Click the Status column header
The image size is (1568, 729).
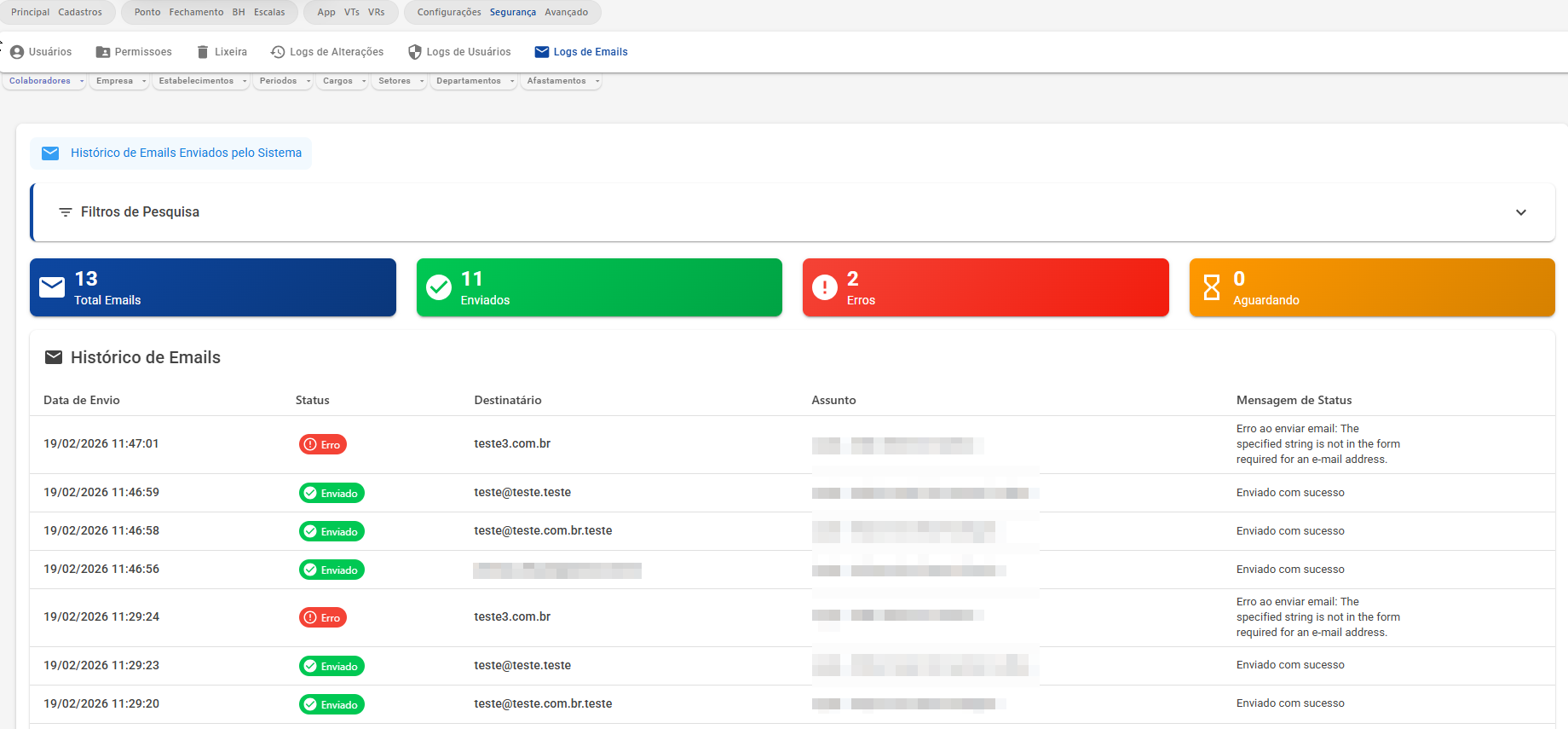[x=313, y=400]
